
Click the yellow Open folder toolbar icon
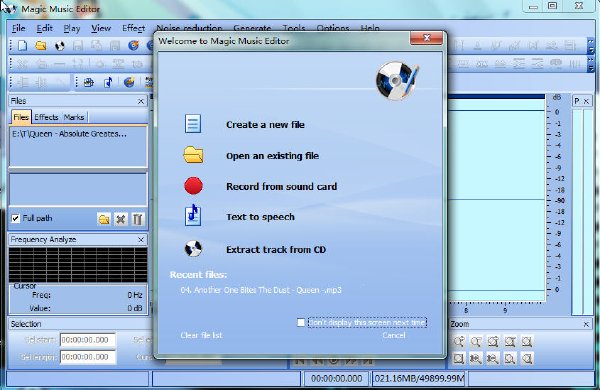tap(41, 46)
